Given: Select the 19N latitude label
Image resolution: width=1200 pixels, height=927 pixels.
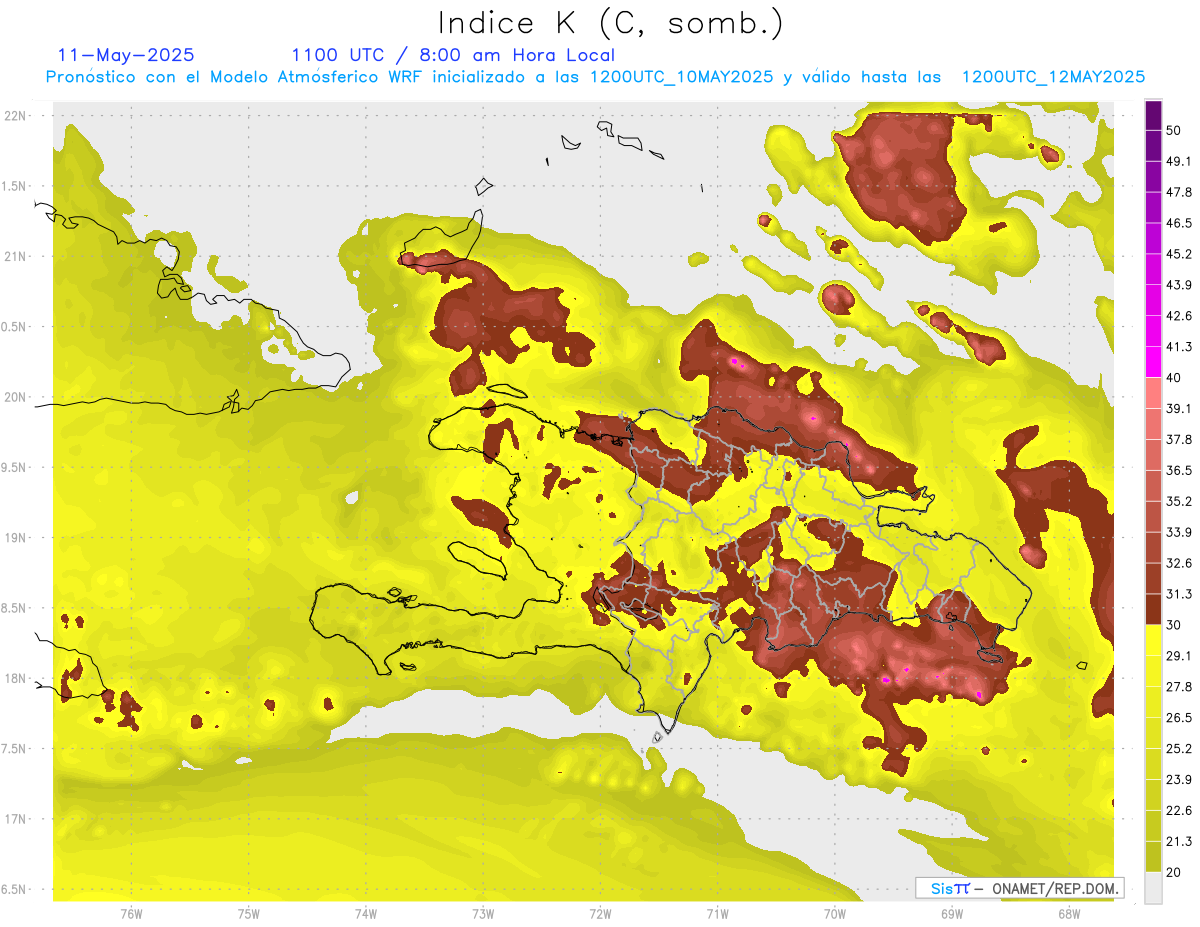Looking at the screenshot, I should (x=16, y=538).
